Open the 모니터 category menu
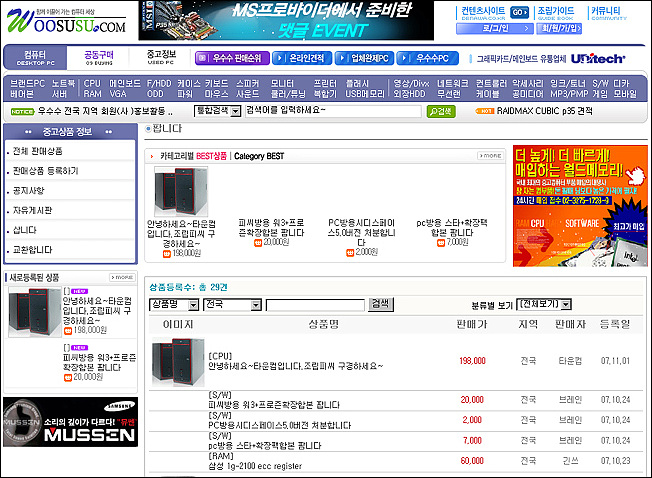 click(282, 84)
